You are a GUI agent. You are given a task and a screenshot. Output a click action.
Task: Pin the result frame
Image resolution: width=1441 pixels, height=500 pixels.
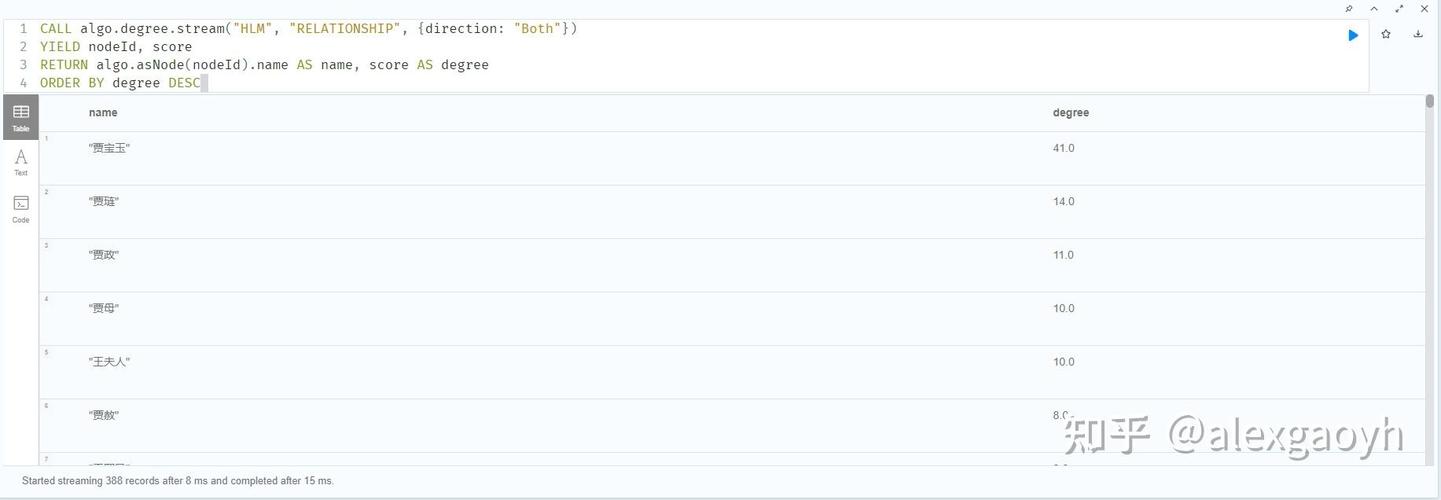(1349, 9)
